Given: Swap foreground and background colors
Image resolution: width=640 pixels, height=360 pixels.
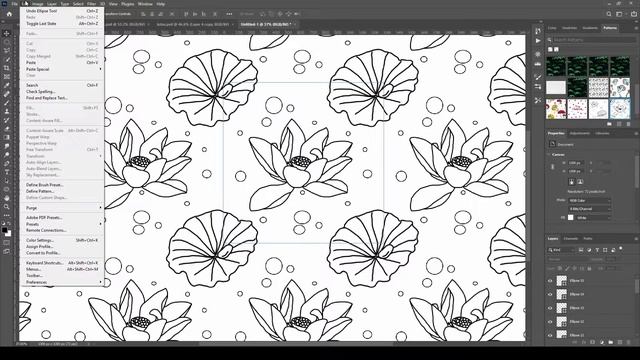Looking at the screenshot, I should point(9,224).
